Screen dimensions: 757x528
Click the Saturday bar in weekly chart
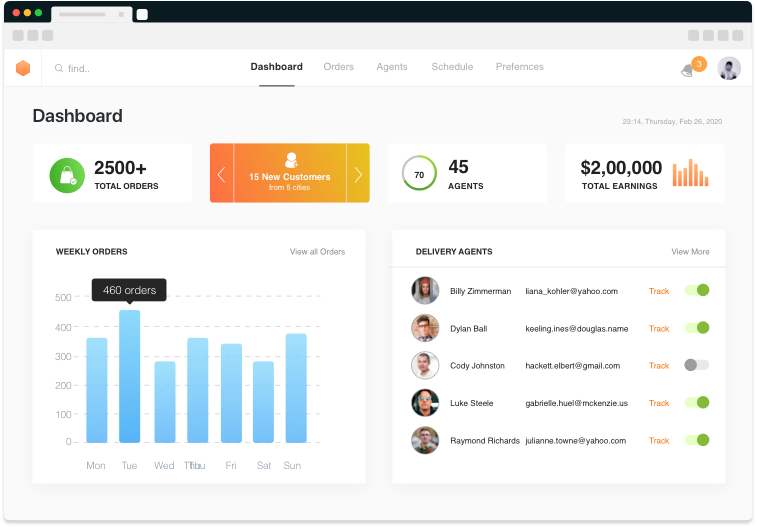pyautogui.click(x=263, y=402)
